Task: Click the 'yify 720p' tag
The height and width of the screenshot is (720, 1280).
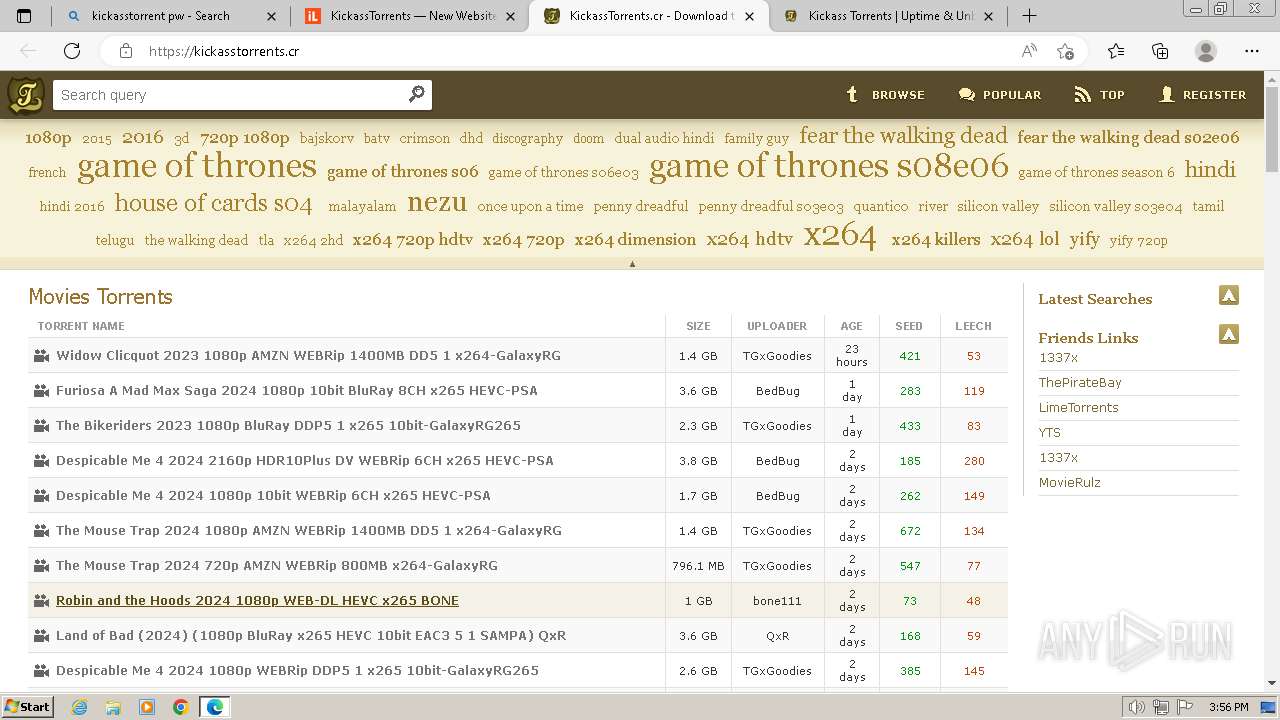Action: 1138,240
